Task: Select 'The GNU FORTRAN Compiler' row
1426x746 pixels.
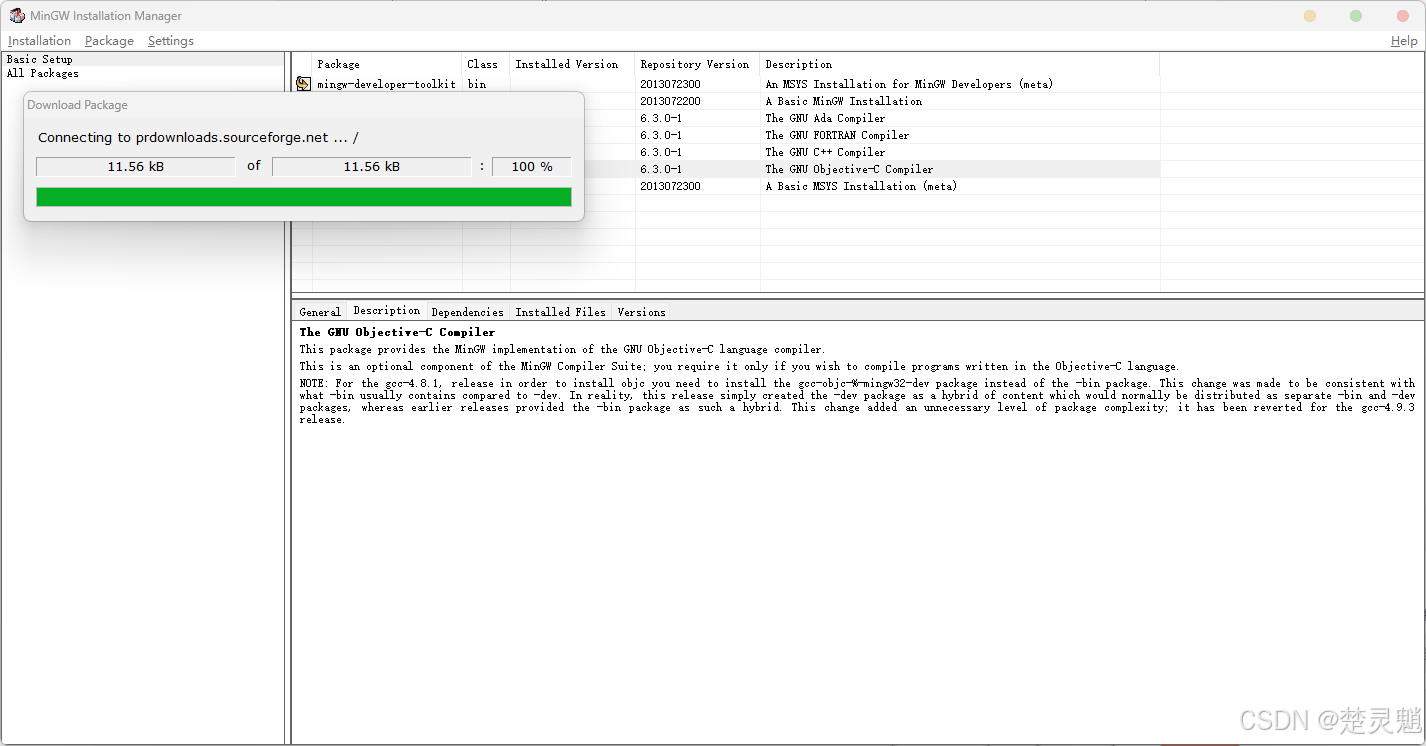Action: click(x=838, y=136)
